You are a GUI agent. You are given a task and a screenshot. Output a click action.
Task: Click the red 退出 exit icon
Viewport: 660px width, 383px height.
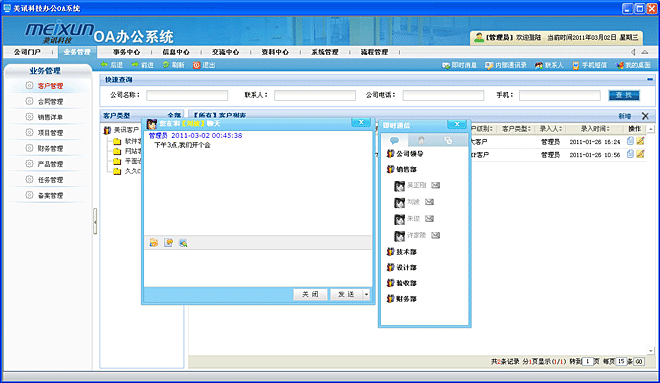coord(196,65)
